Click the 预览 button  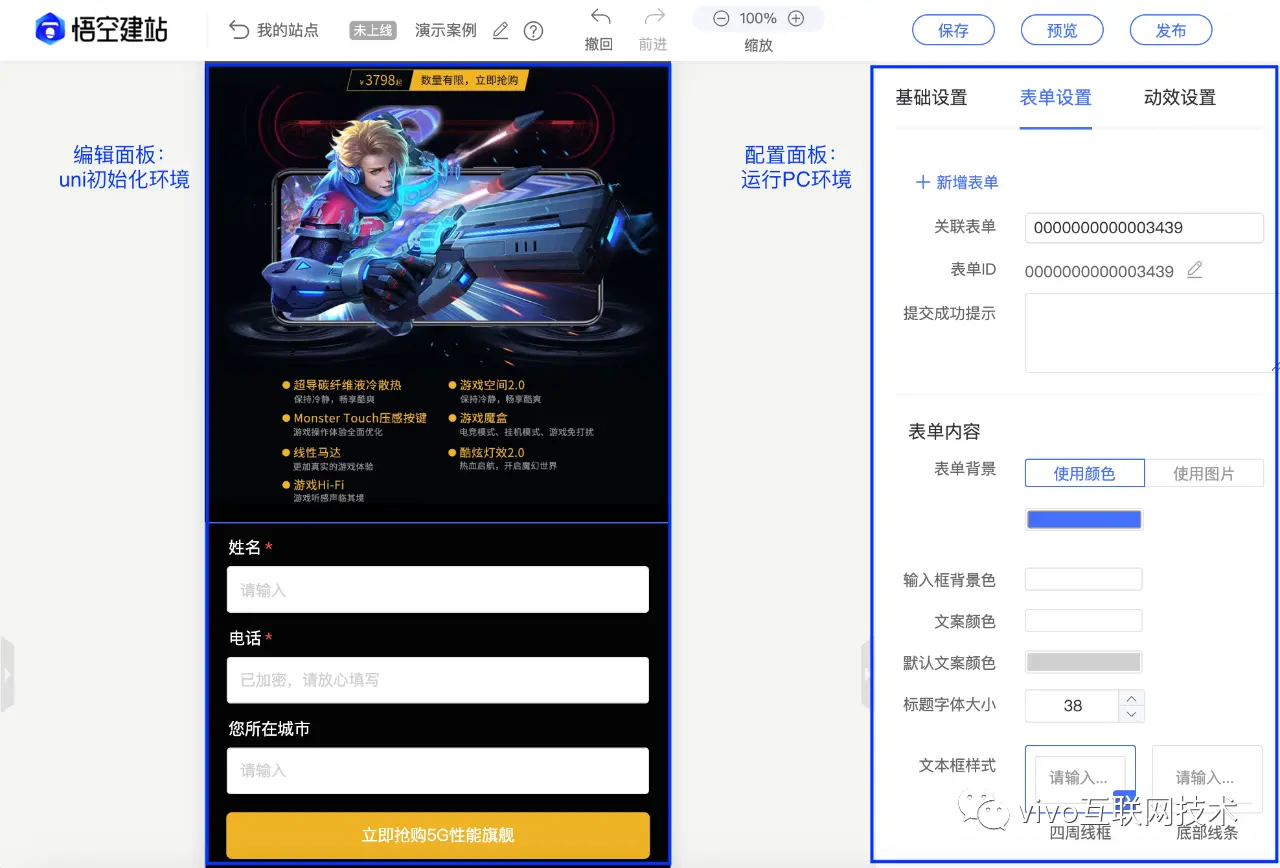click(1062, 30)
